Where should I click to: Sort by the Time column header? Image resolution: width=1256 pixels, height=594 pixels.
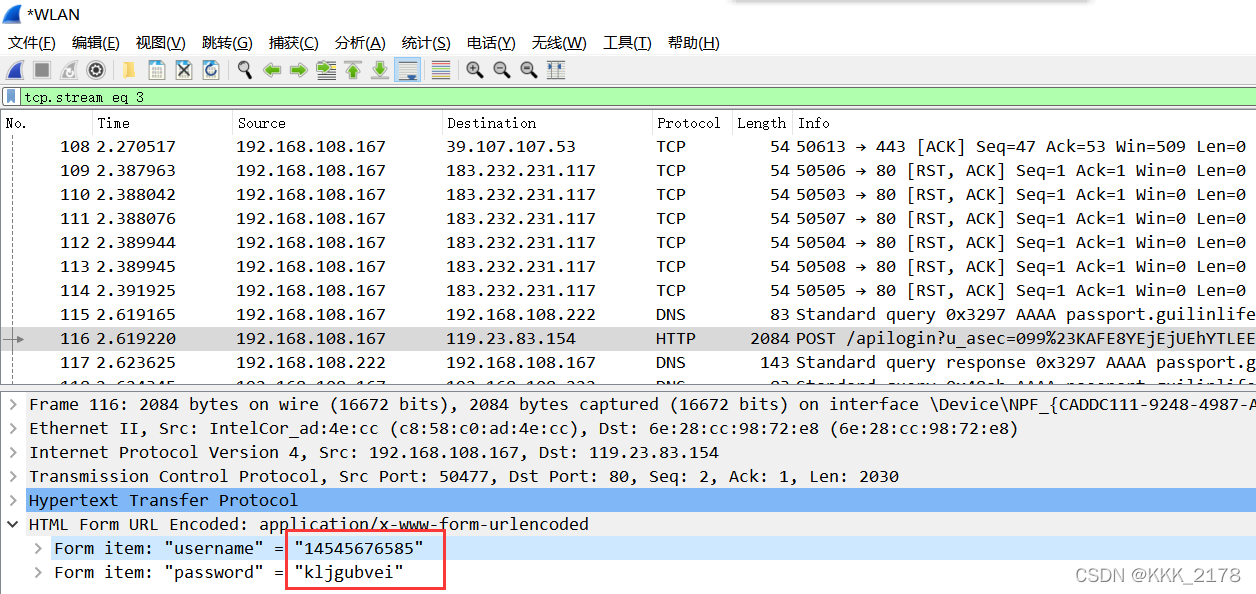(x=162, y=123)
